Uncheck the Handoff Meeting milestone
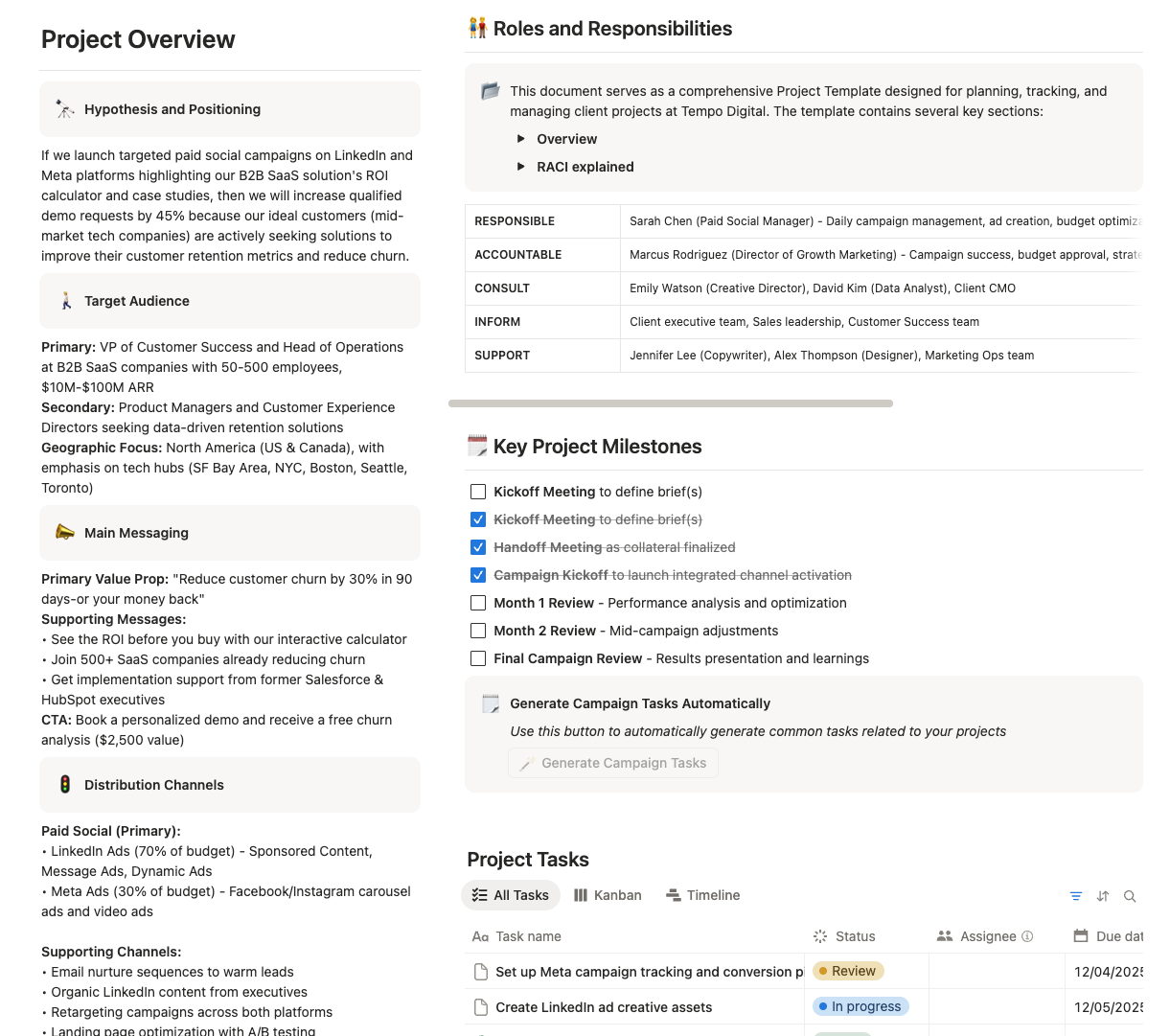Image resolution: width=1170 pixels, height=1036 pixels. pyautogui.click(x=478, y=547)
